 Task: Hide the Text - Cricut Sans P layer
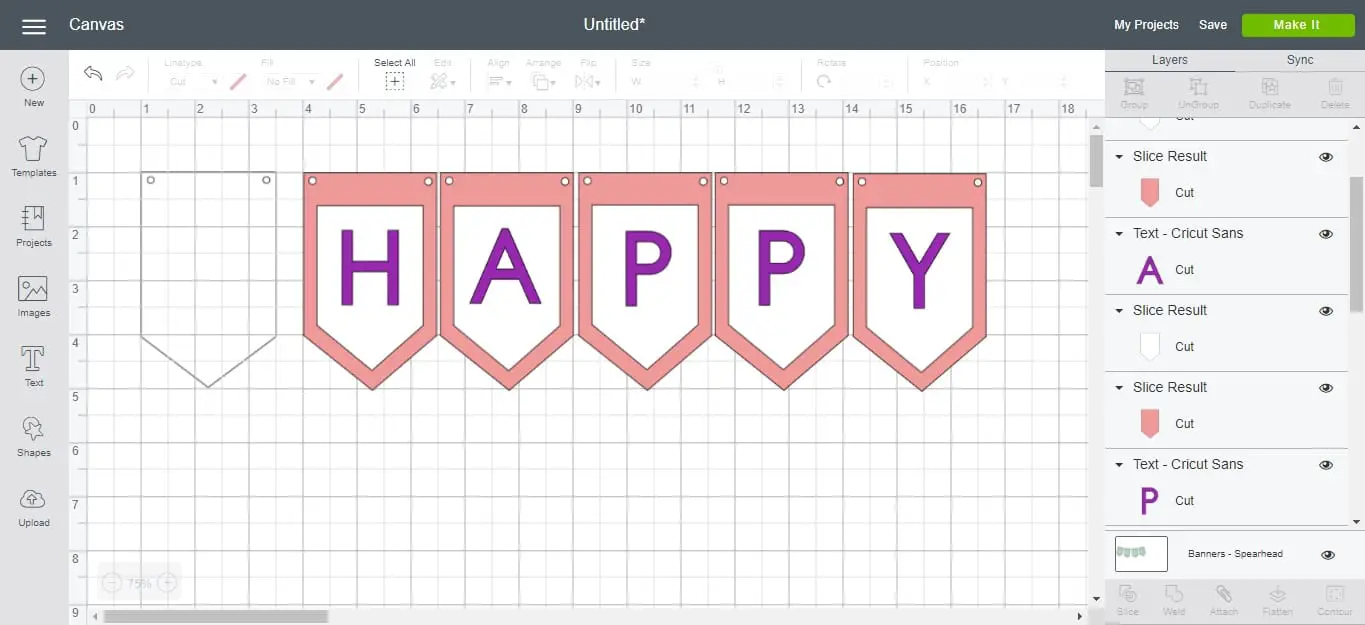coord(1326,465)
